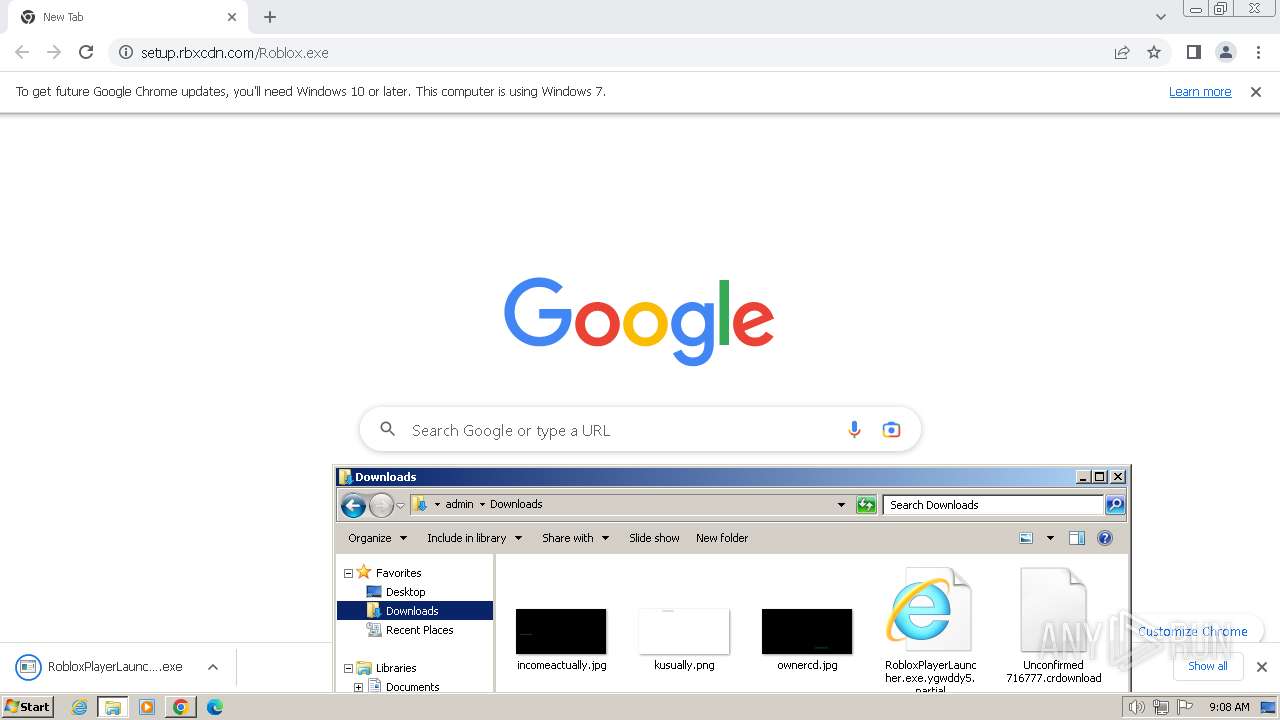The width and height of the screenshot is (1280, 720).
Task: Click admin segment in Explorer path
Action: coord(459,504)
